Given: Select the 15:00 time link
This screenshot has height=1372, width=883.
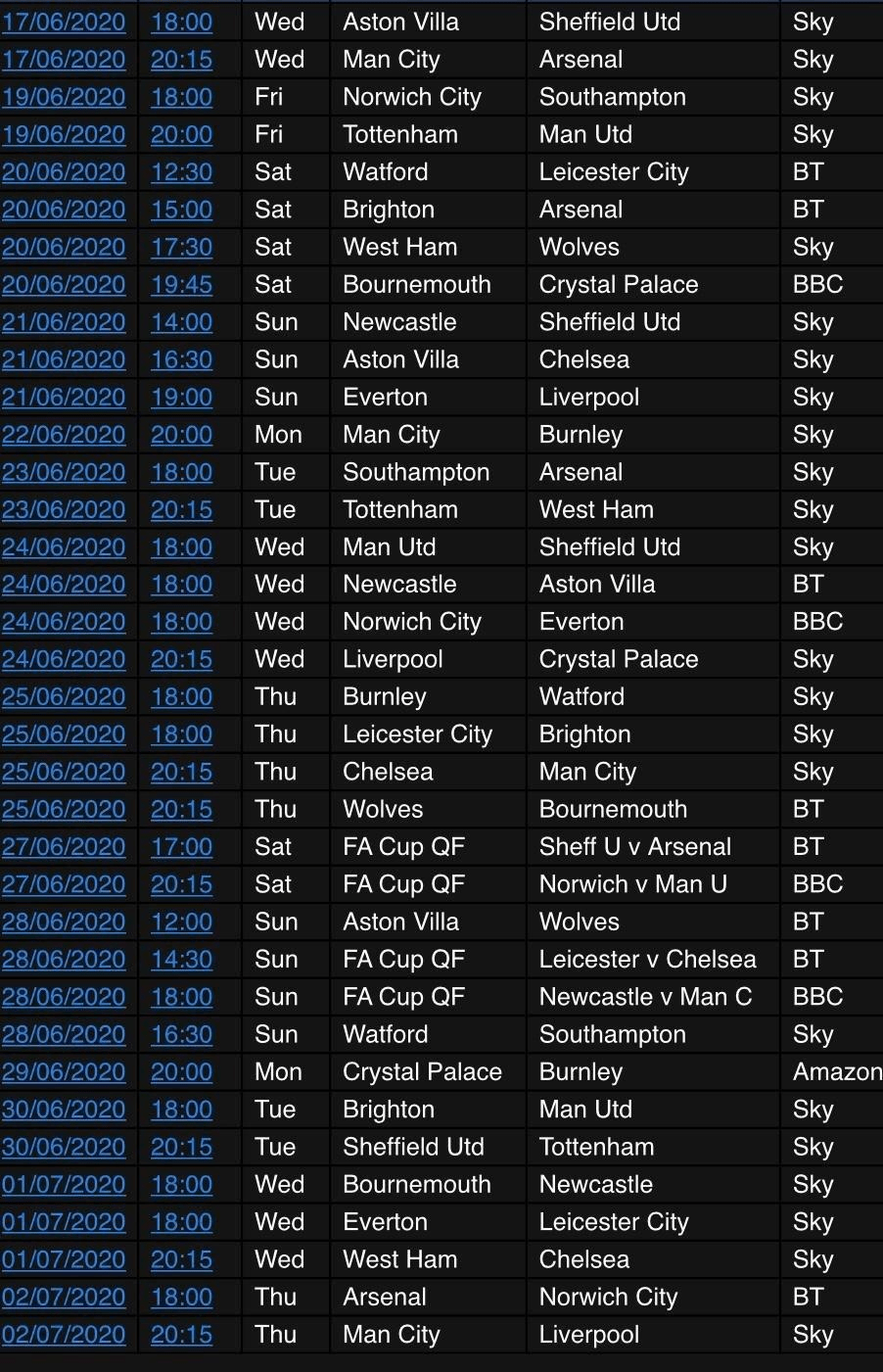Looking at the screenshot, I should pos(181,210).
